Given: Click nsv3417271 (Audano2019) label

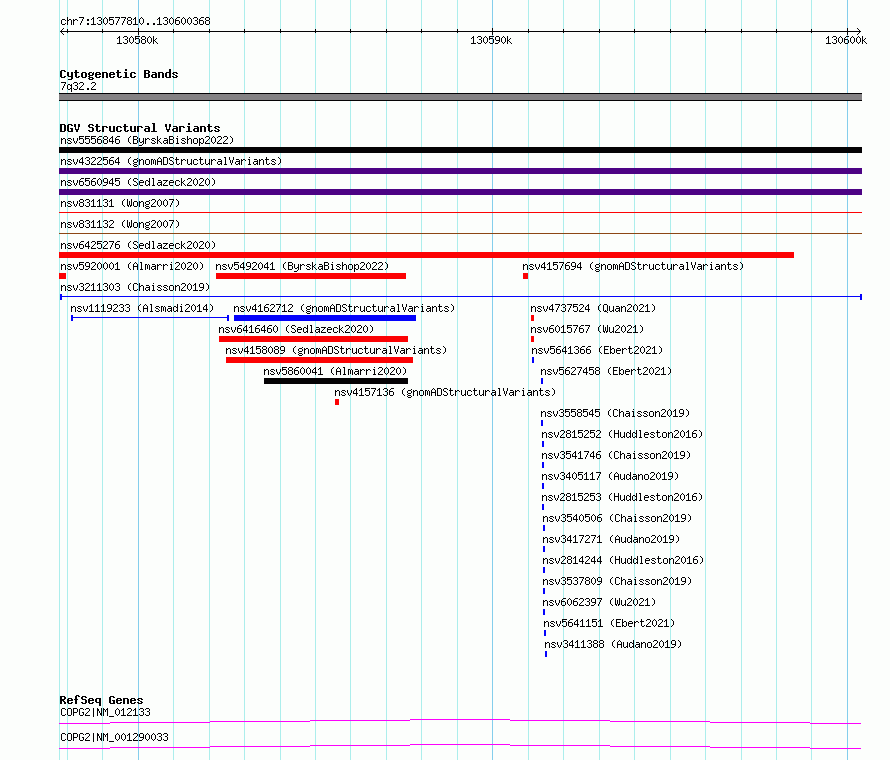Looking at the screenshot, I should pyautogui.click(x=611, y=539).
